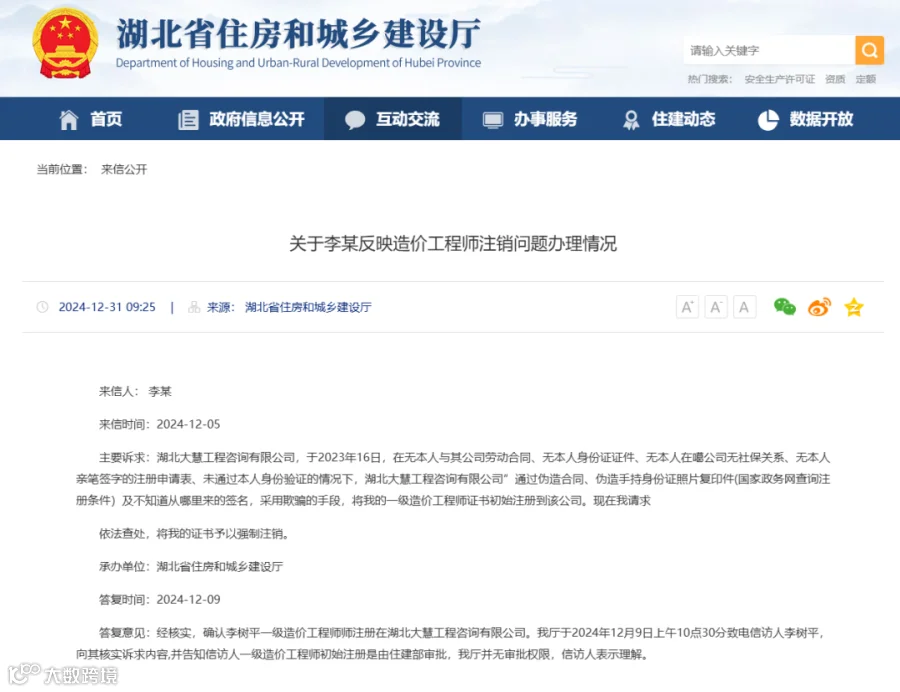The height and width of the screenshot is (692, 900).
Task: Click the Weibo share icon
Action: pos(818,307)
